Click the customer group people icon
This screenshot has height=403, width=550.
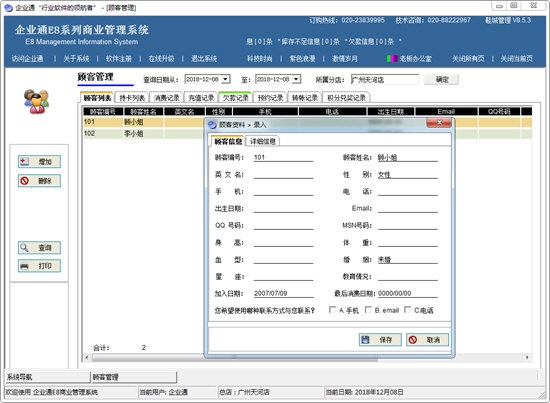coord(36,101)
